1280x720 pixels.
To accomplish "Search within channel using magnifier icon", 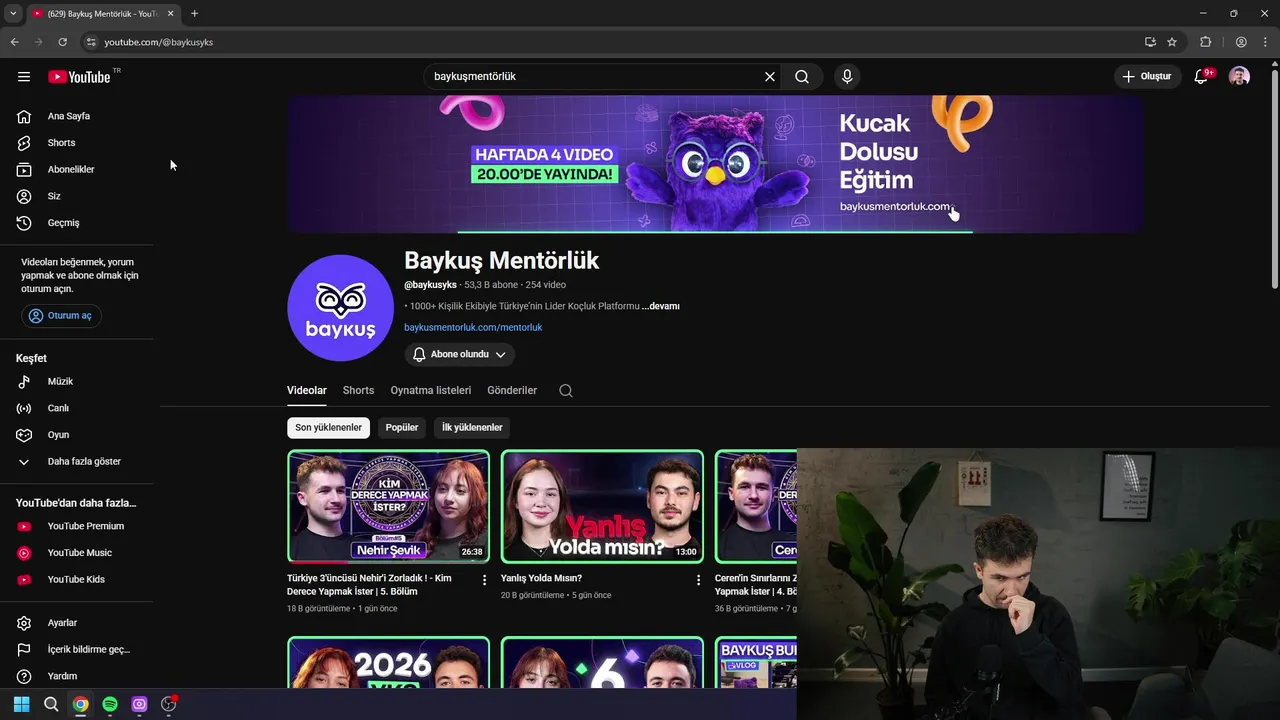I will click(566, 391).
